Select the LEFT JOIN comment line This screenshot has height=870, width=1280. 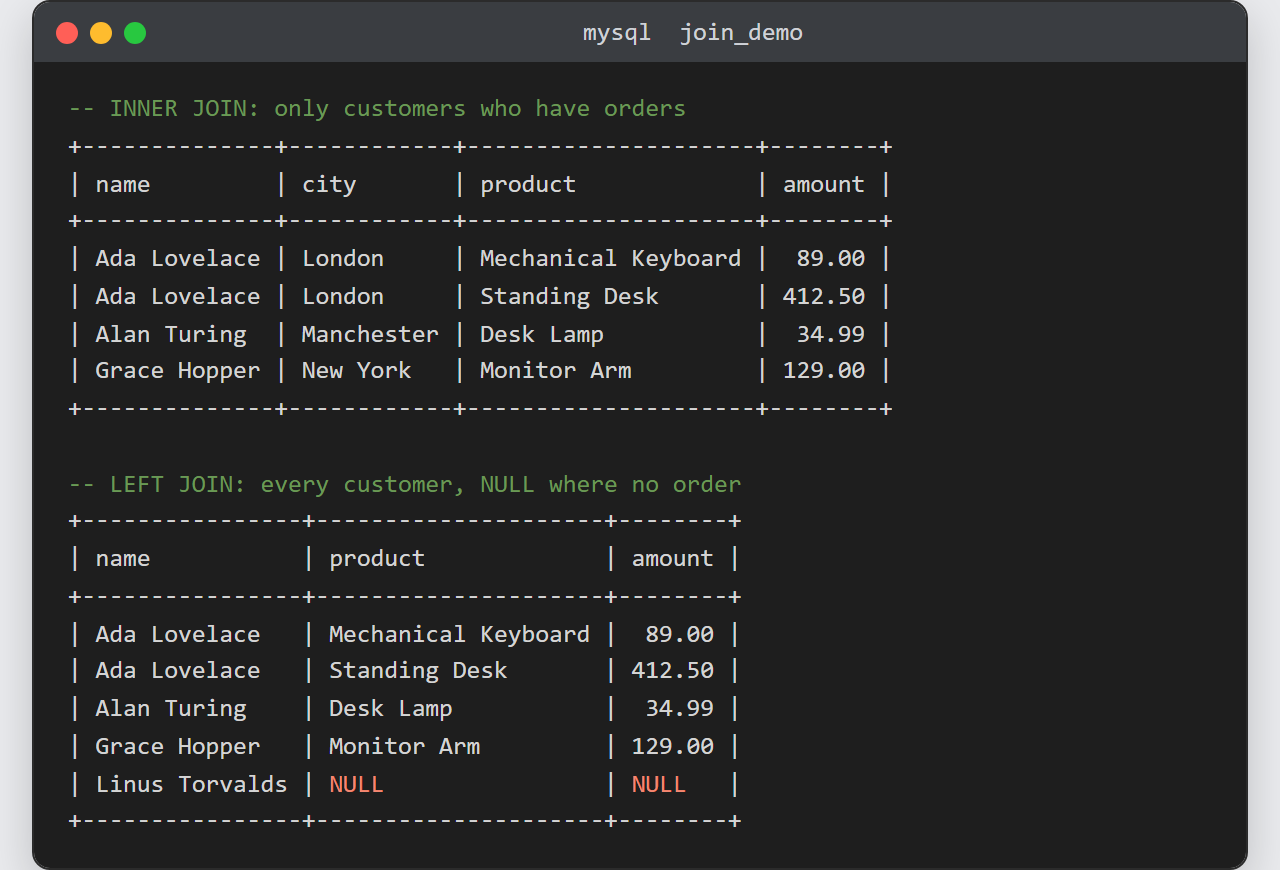(x=405, y=484)
